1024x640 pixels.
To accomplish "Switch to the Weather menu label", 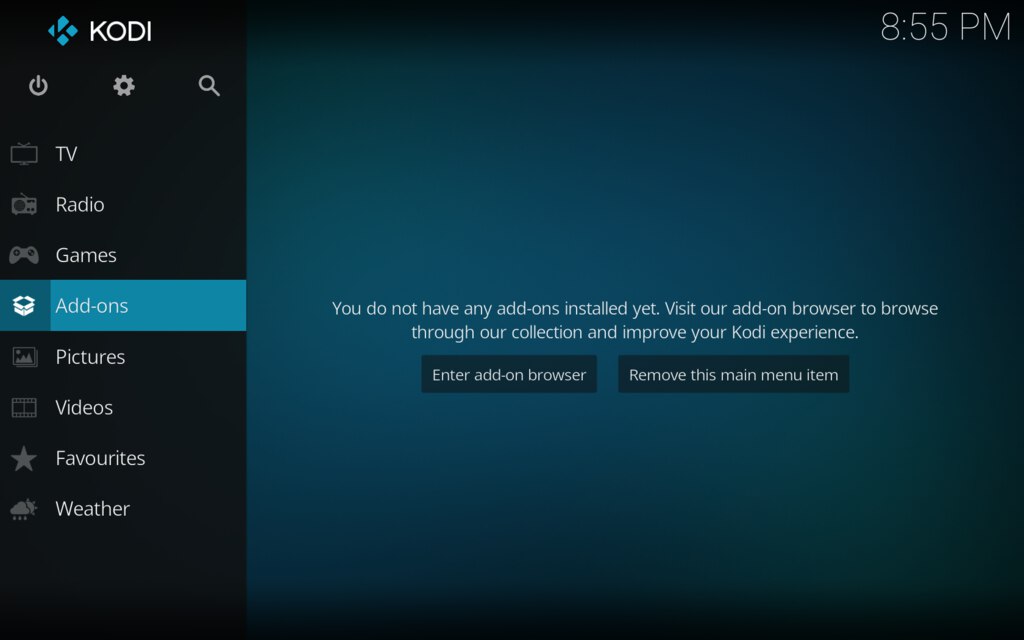I will [x=93, y=509].
